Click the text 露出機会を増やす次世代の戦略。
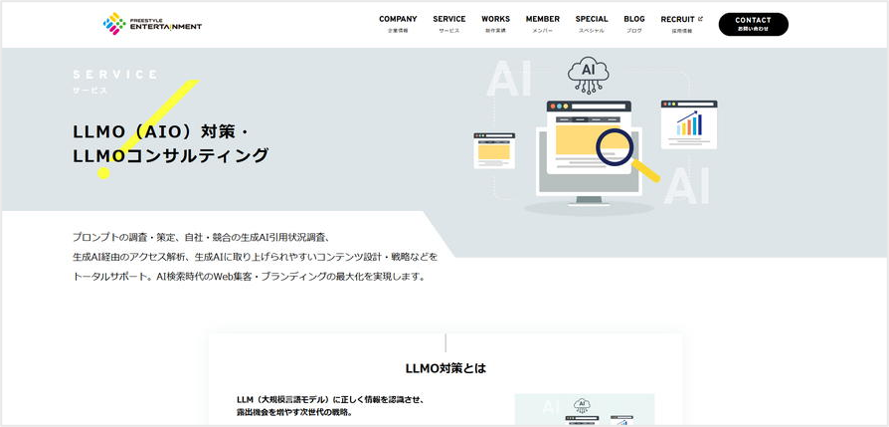 pyautogui.click(x=294, y=413)
